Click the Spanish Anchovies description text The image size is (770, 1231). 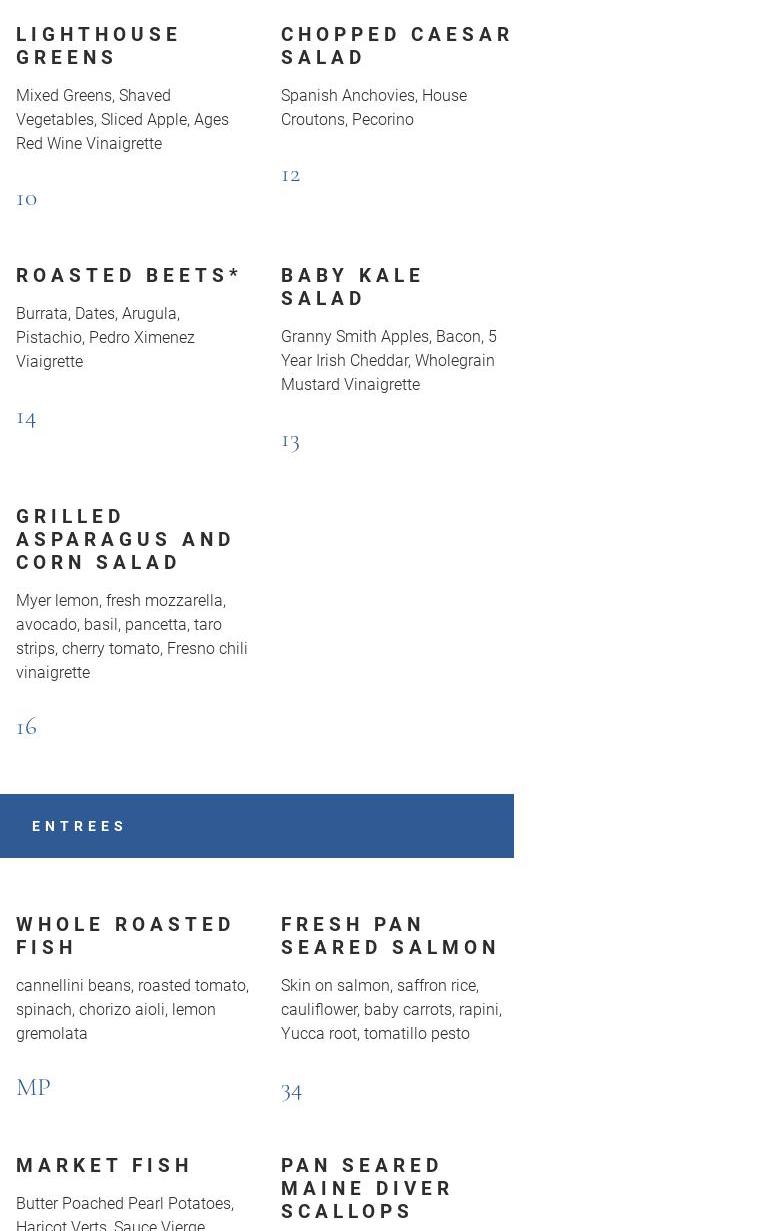point(373,107)
